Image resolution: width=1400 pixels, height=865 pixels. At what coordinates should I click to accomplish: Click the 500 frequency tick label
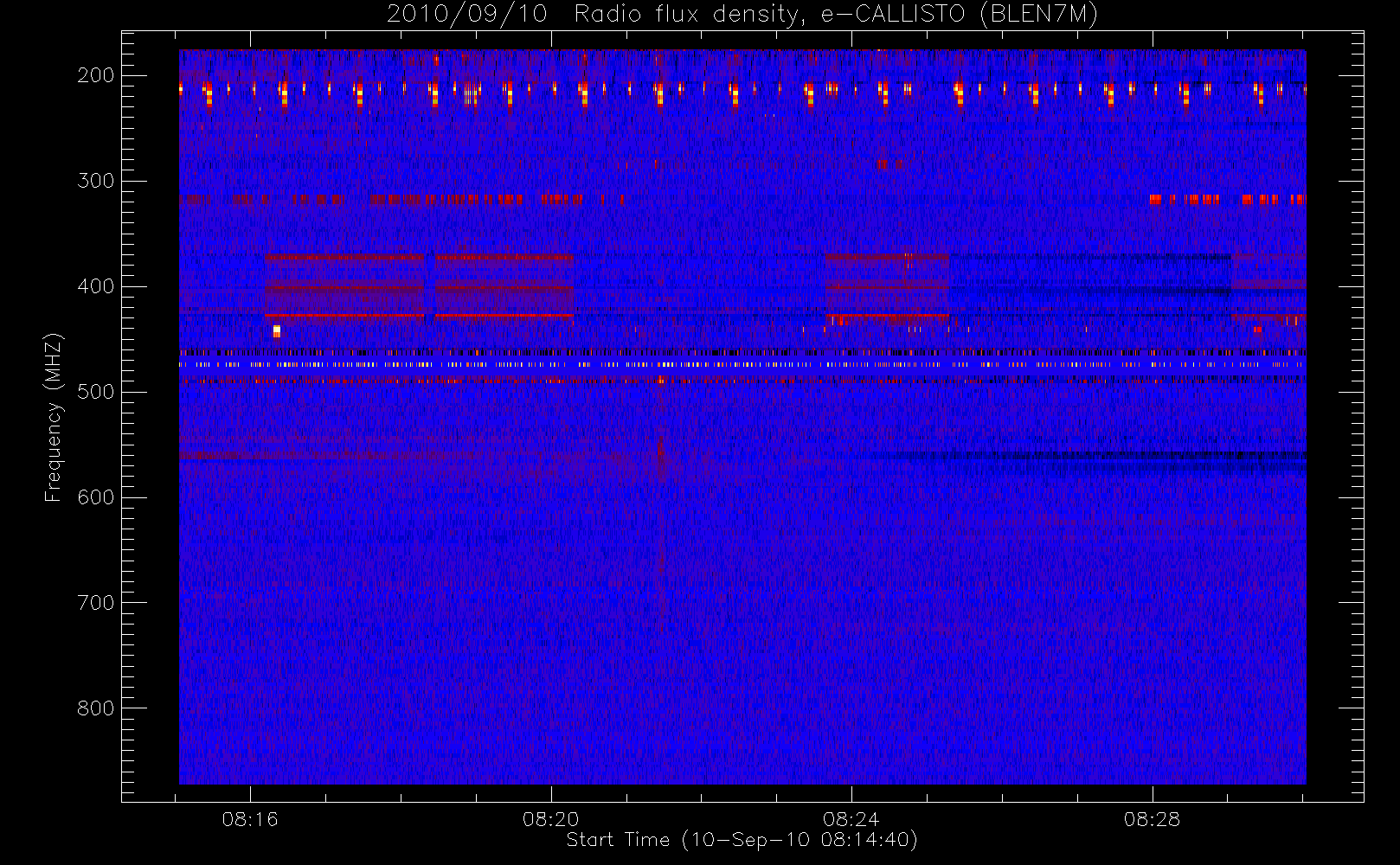pos(96,392)
